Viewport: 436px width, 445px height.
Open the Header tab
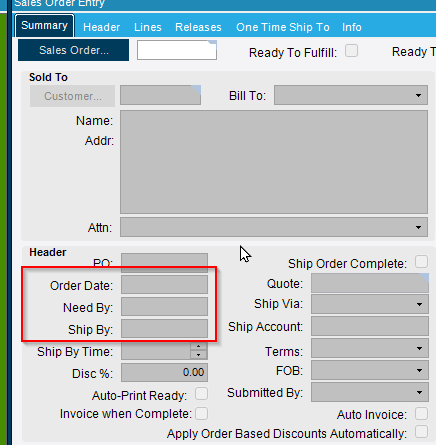point(101,27)
